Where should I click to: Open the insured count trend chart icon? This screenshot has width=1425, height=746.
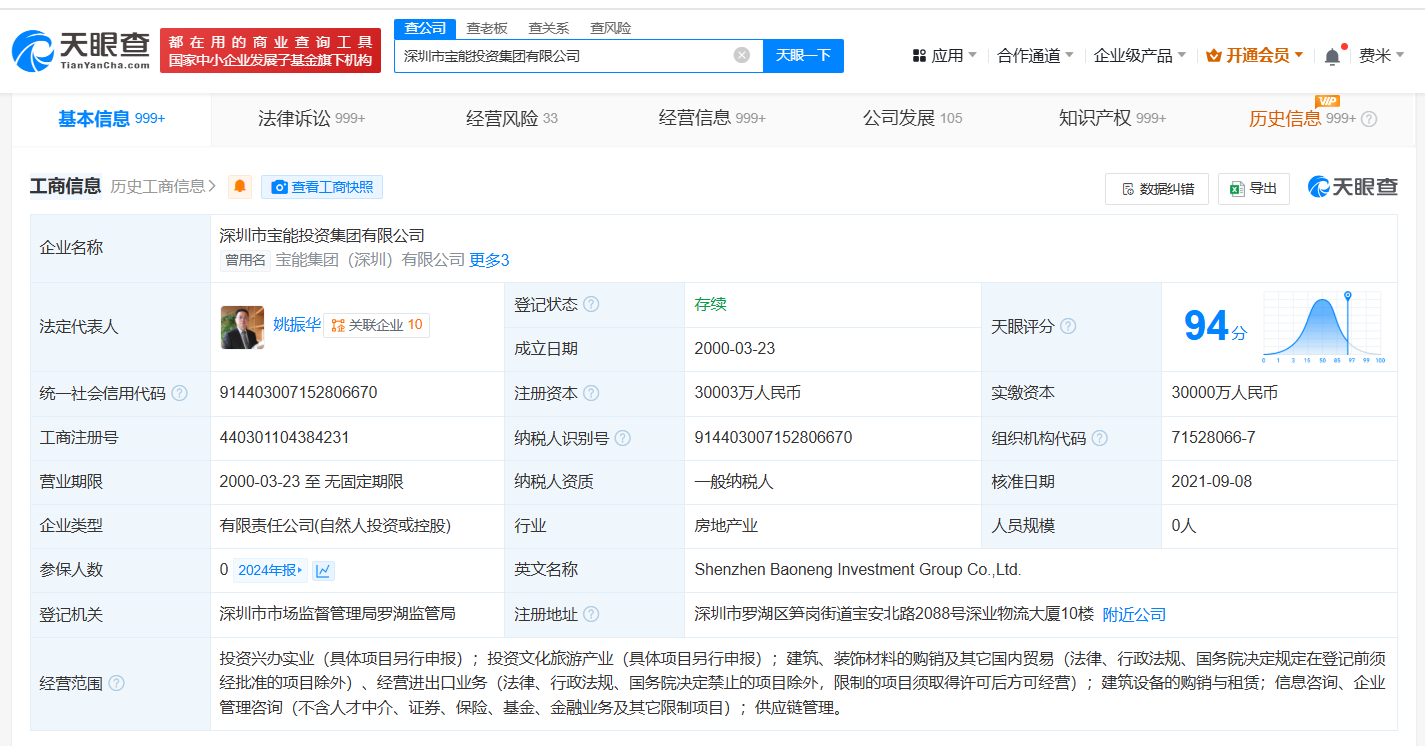pos(323,570)
